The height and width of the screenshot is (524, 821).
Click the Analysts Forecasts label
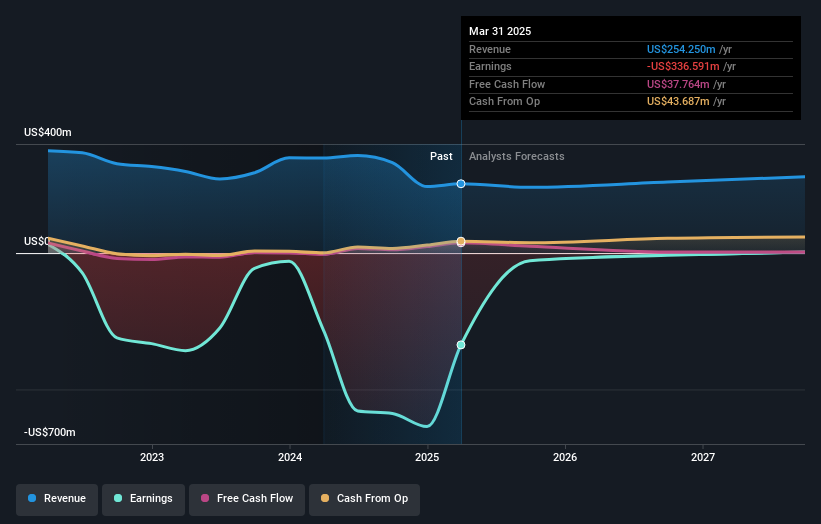point(517,157)
